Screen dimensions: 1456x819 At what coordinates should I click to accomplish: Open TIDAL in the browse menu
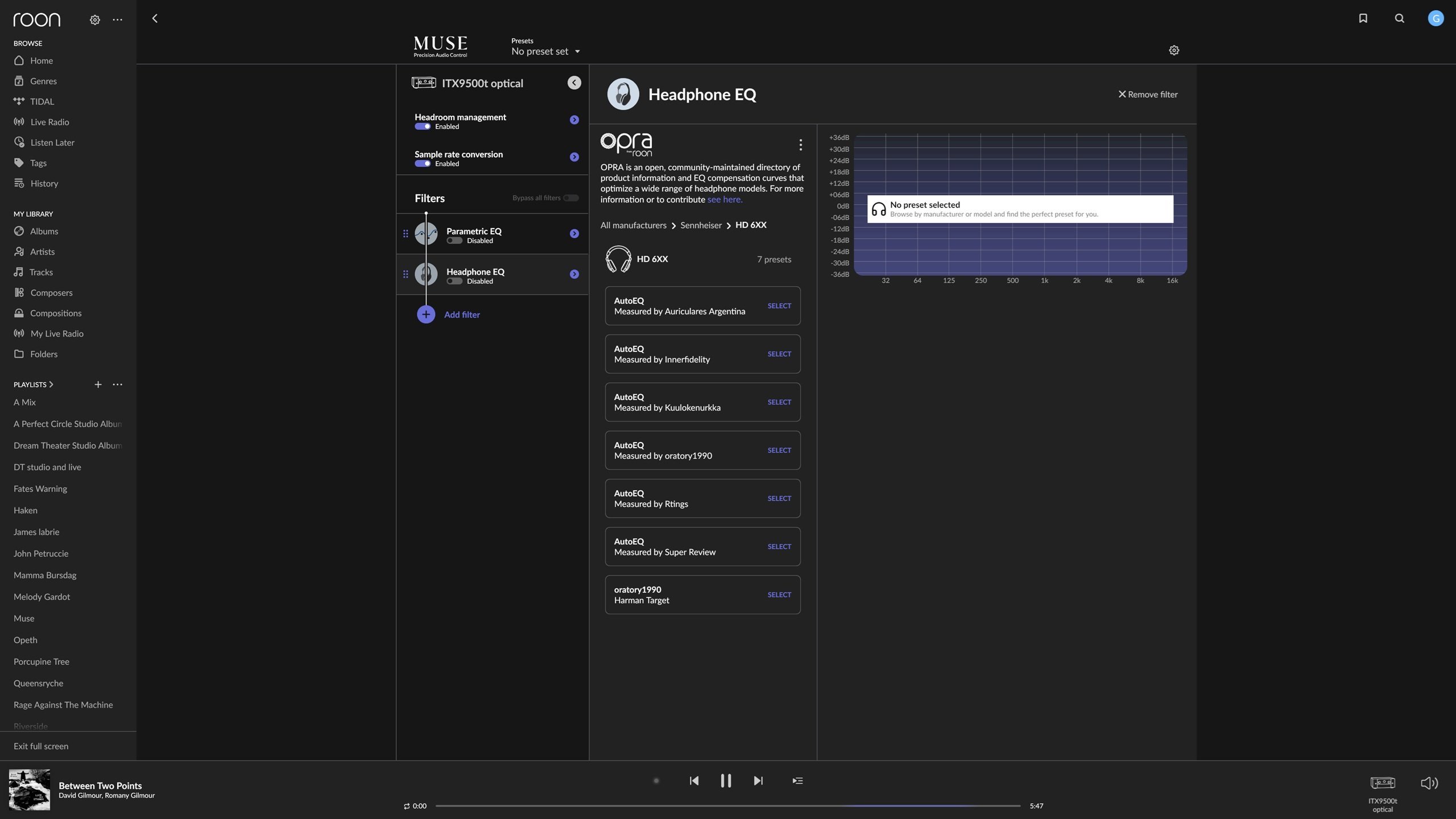click(x=42, y=102)
